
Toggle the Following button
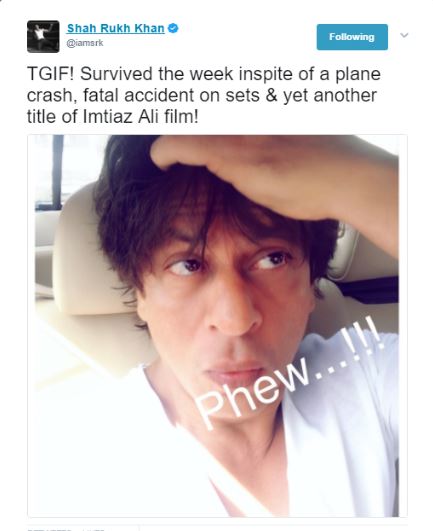tap(352, 37)
